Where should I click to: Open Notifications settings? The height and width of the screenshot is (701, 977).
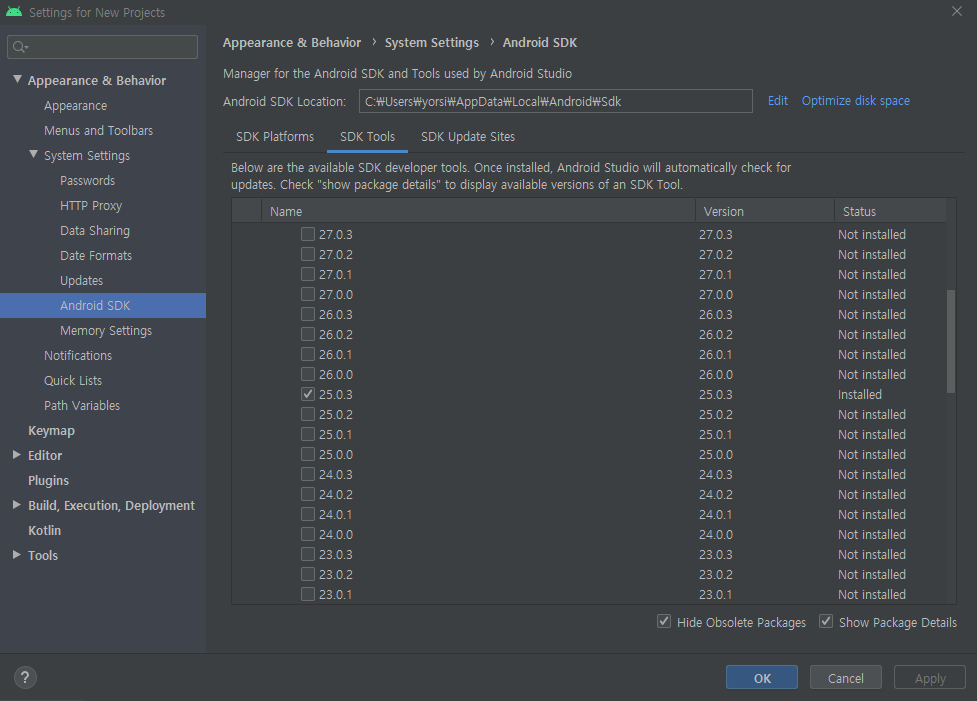click(x=78, y=355)
